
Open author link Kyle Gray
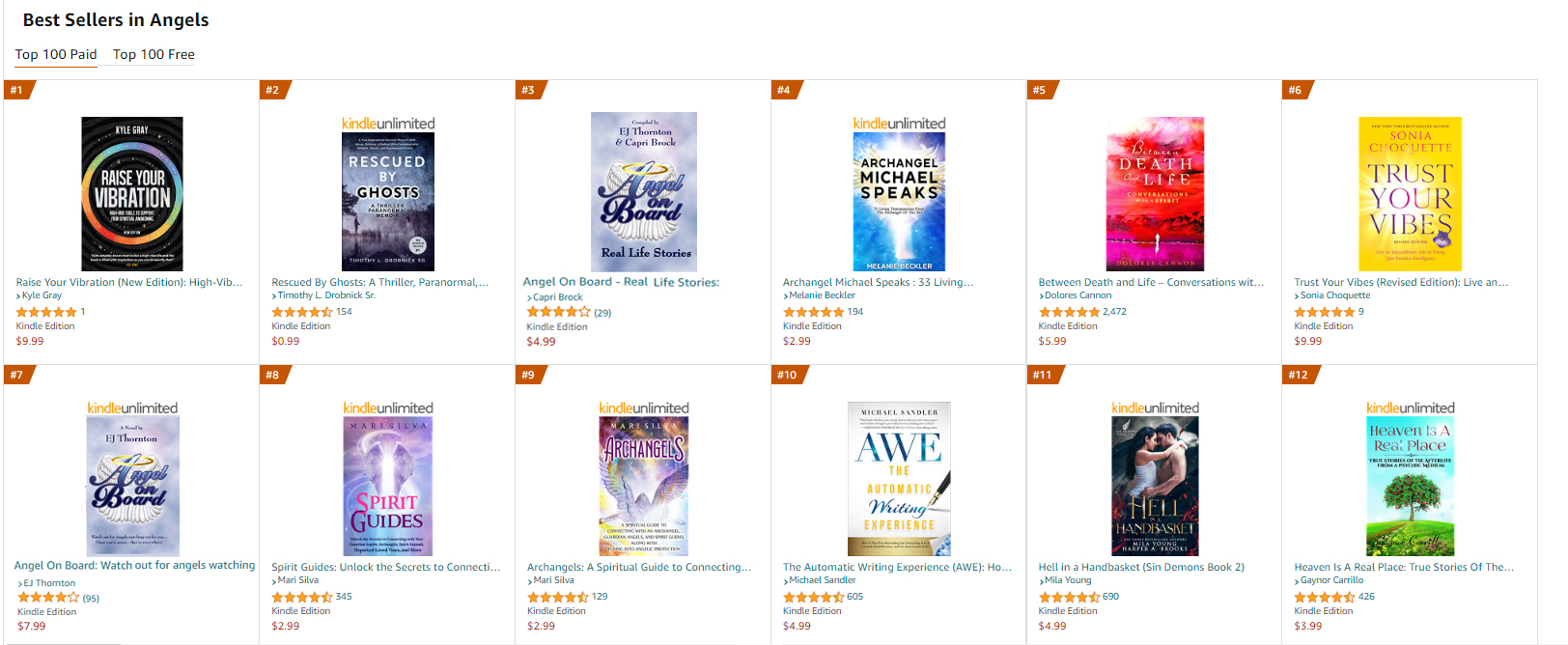(42, 295)
